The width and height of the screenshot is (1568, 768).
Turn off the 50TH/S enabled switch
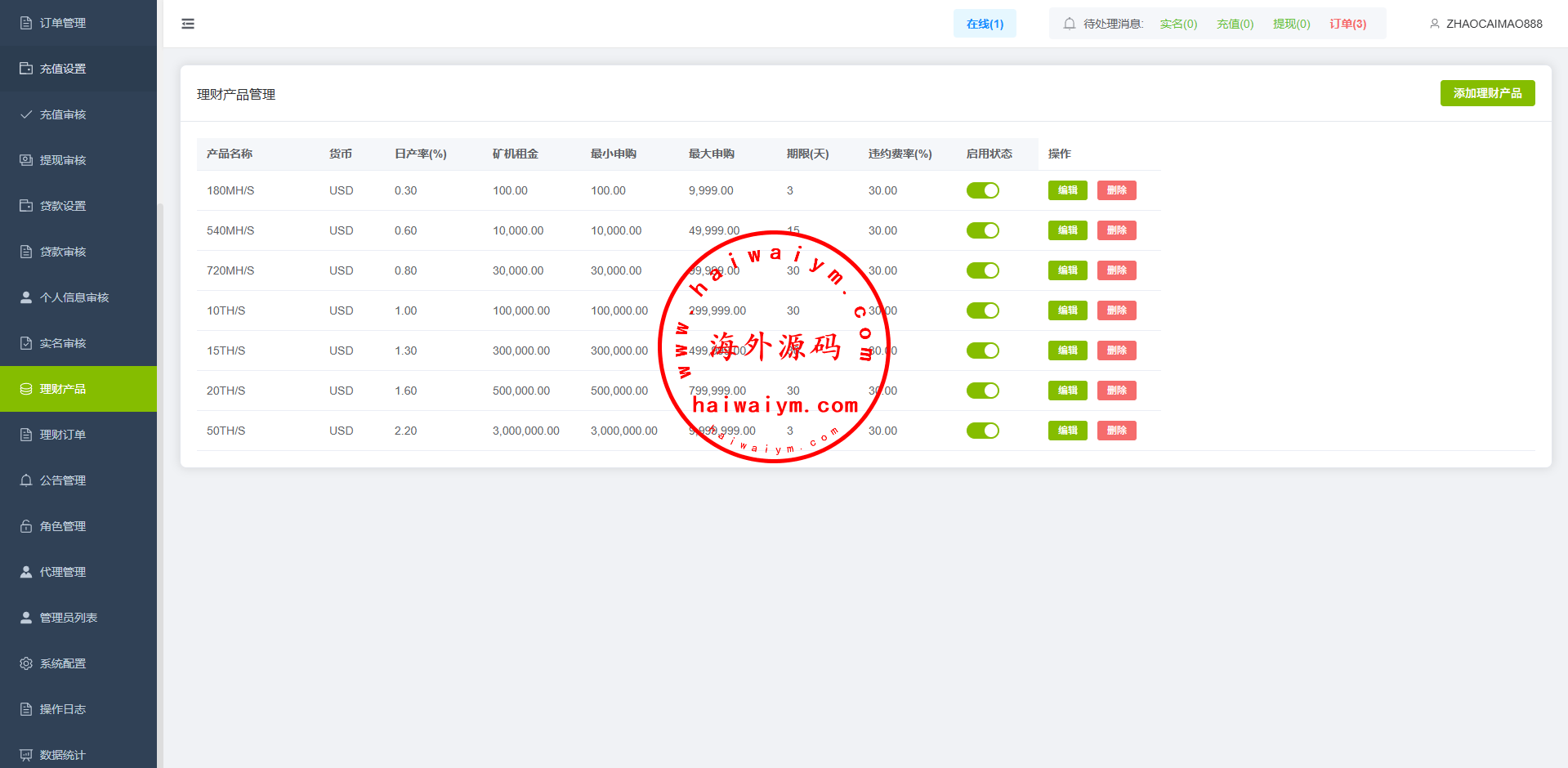pos(982,431)
